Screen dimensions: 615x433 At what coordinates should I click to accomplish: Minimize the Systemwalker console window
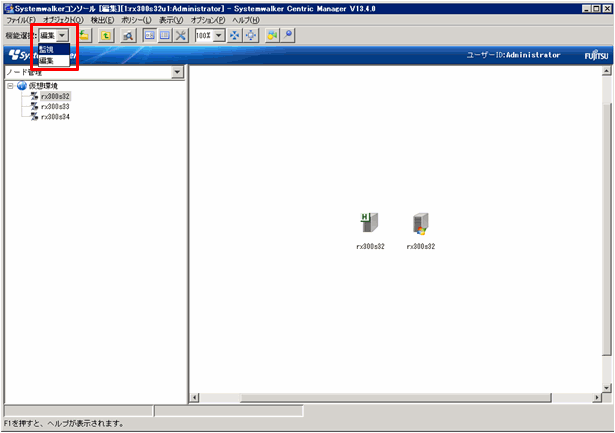(587, 9)
